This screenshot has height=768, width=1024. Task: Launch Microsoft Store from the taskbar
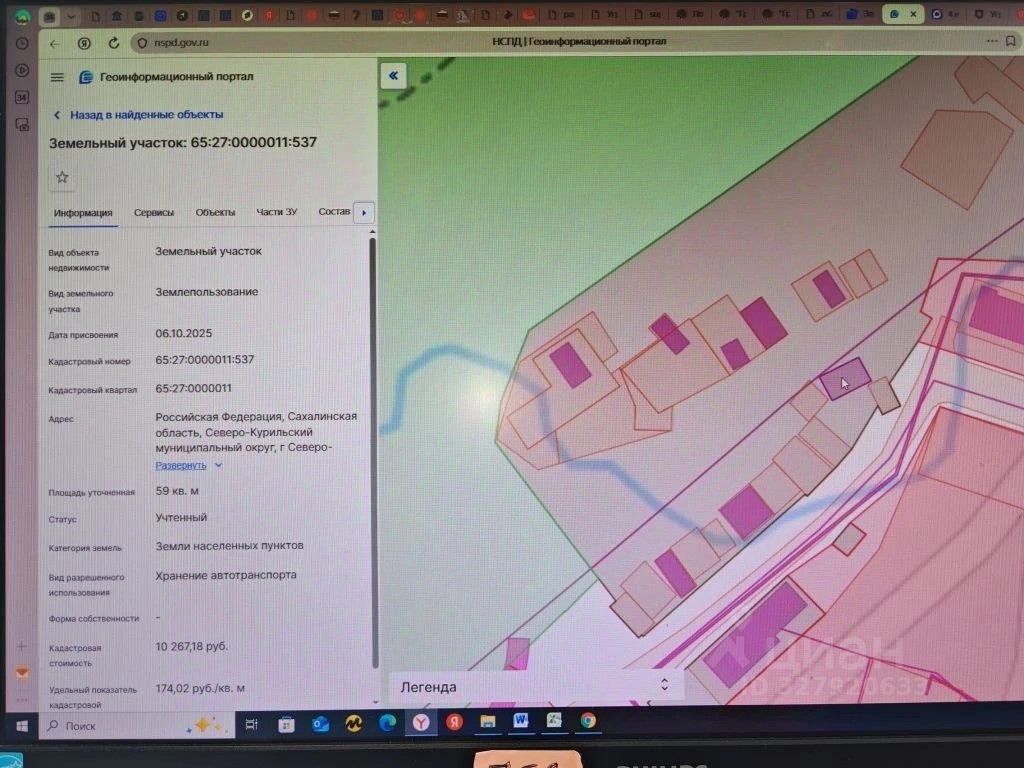[286, 724]
